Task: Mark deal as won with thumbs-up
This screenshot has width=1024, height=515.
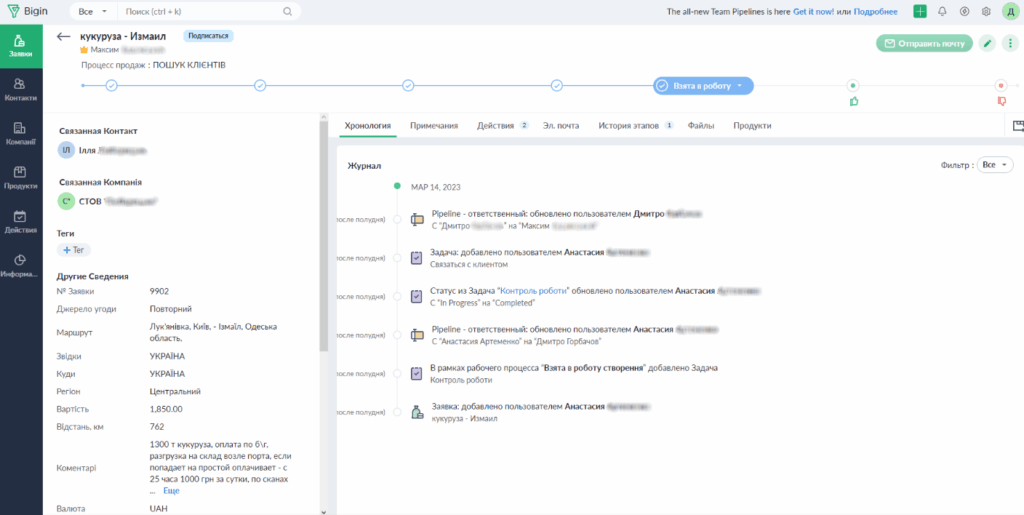Action: (854, 101)
